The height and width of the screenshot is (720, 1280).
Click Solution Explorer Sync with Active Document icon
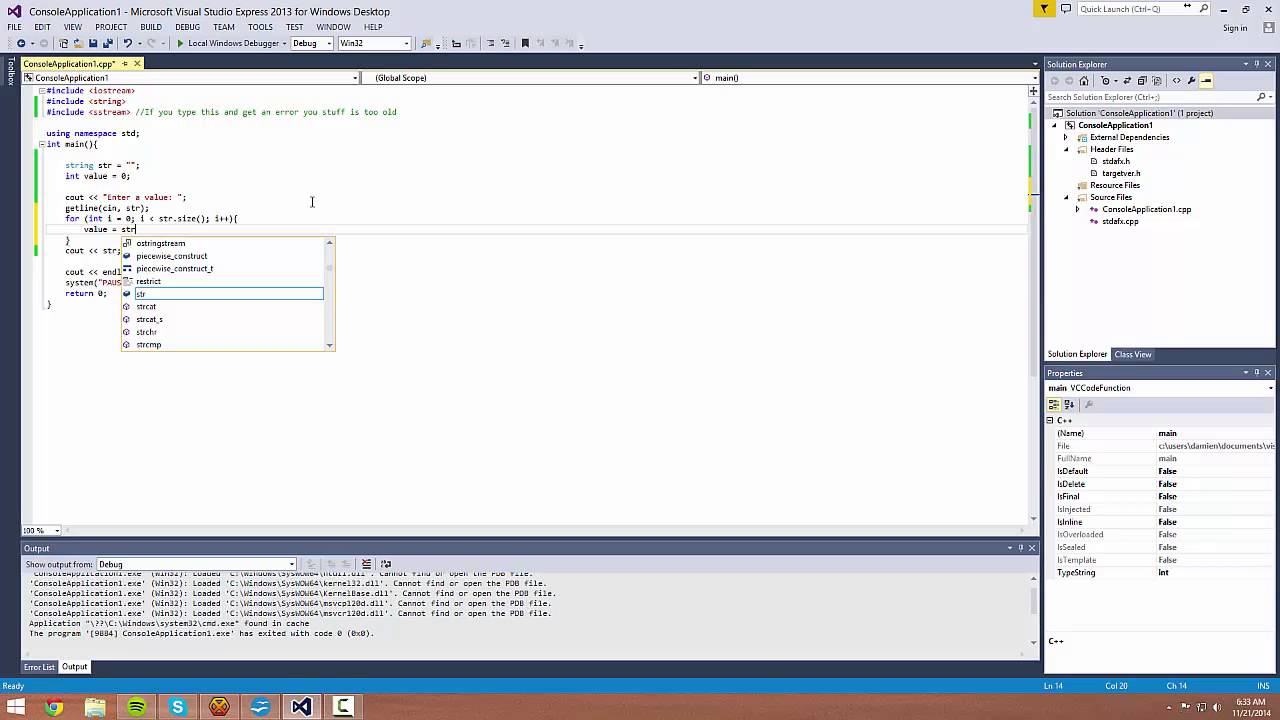coord(1127,81)
